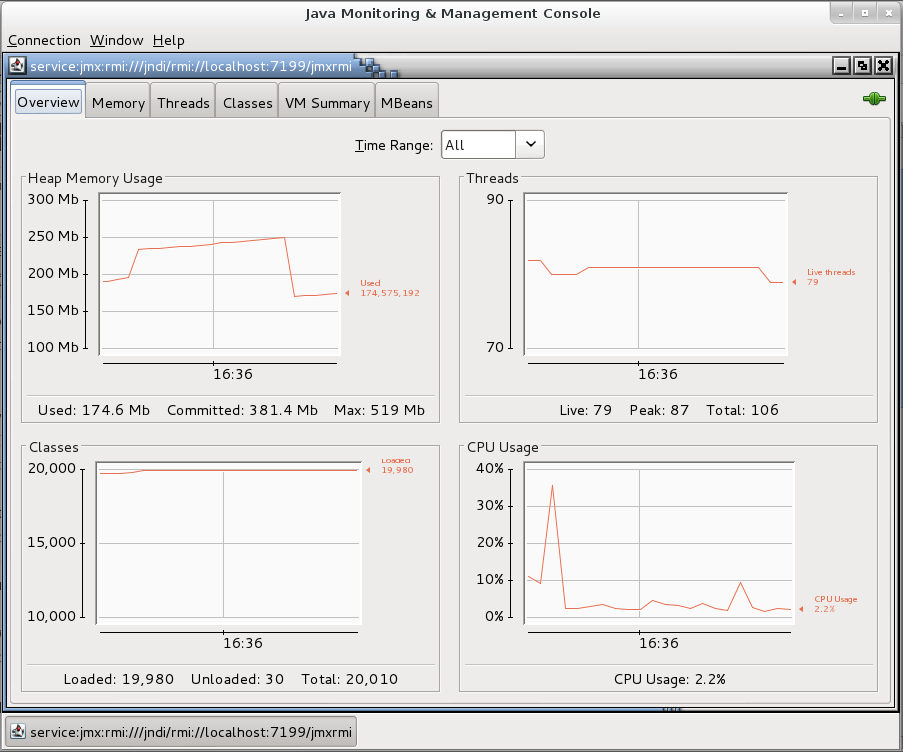This screenshot has height=752, width=903.
Task: Switch to the Threads tab
Action: [x=182, y=101]
